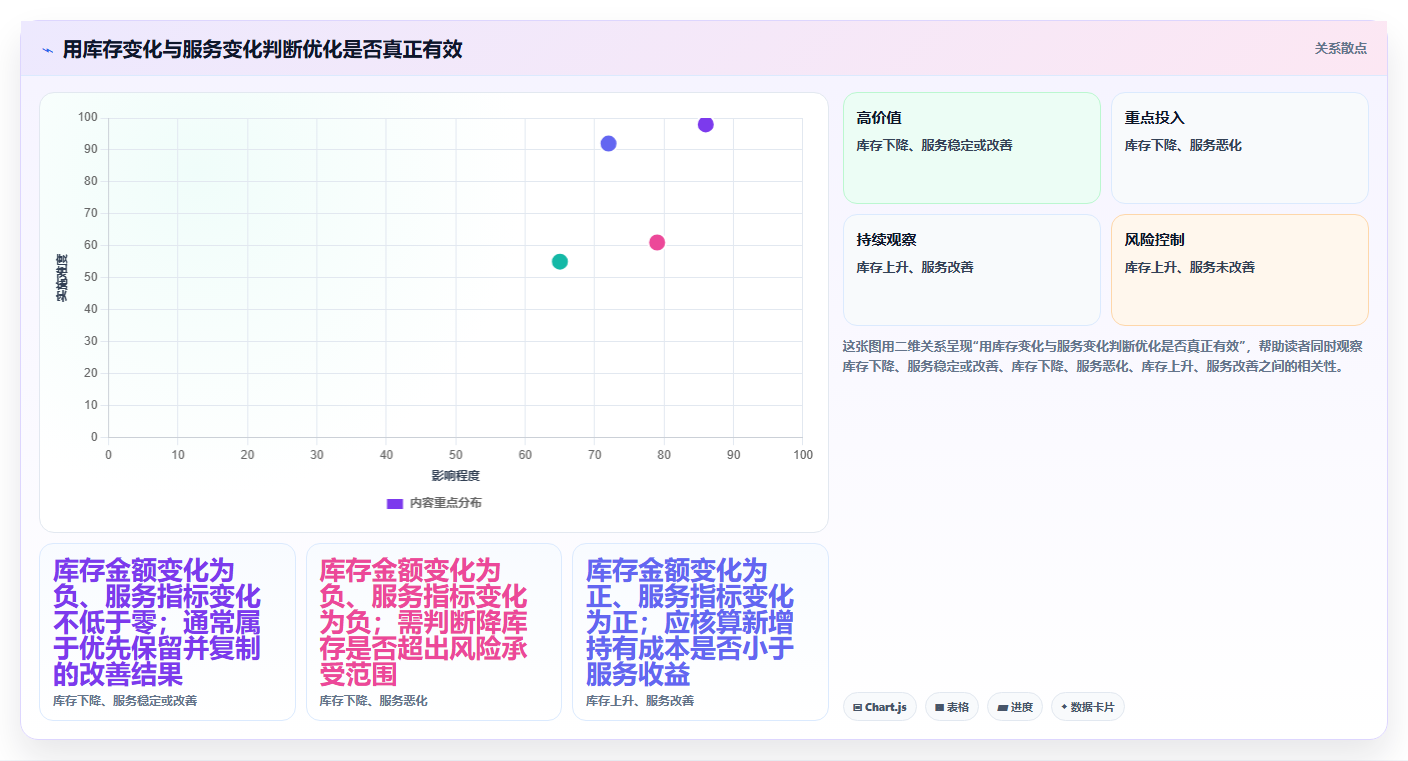Click the lightning icon beside the title

pyautogui.click(x=47, y=50)
